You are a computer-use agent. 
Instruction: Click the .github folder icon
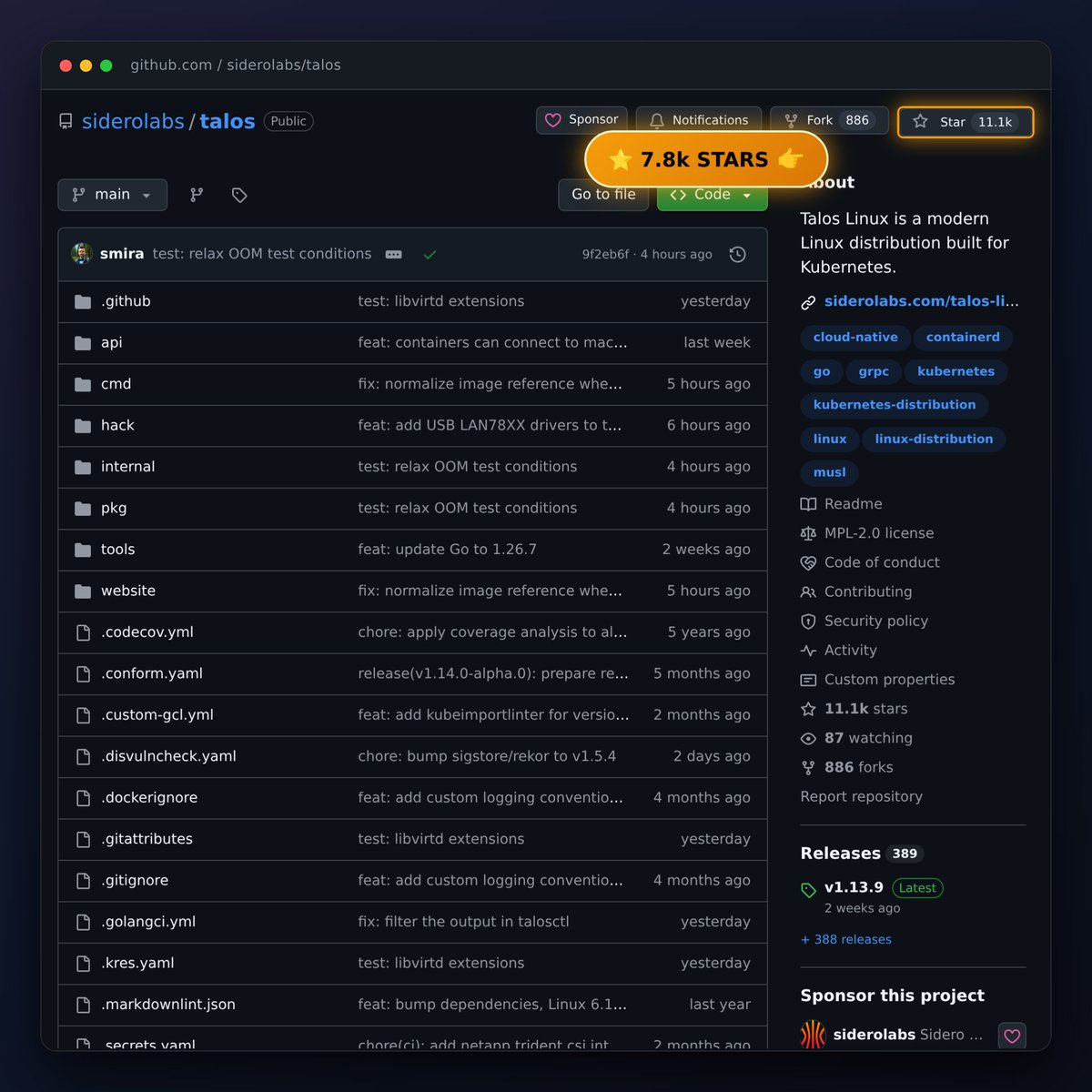pyautogui.click(x=83, y=302)
